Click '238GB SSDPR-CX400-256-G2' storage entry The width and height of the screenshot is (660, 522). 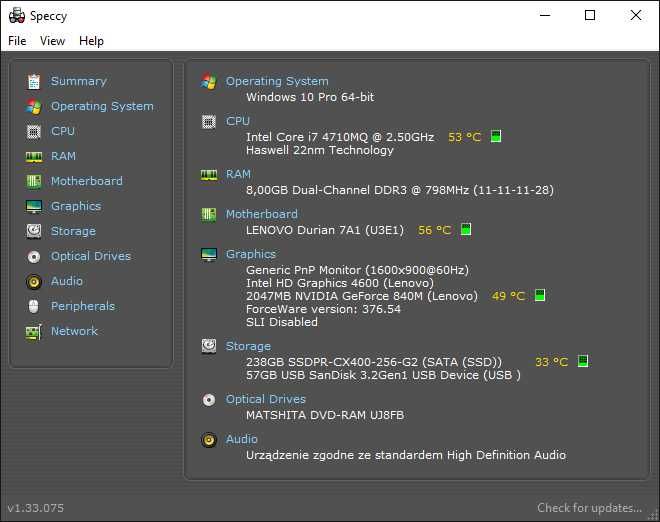click(x=374, y=362)
